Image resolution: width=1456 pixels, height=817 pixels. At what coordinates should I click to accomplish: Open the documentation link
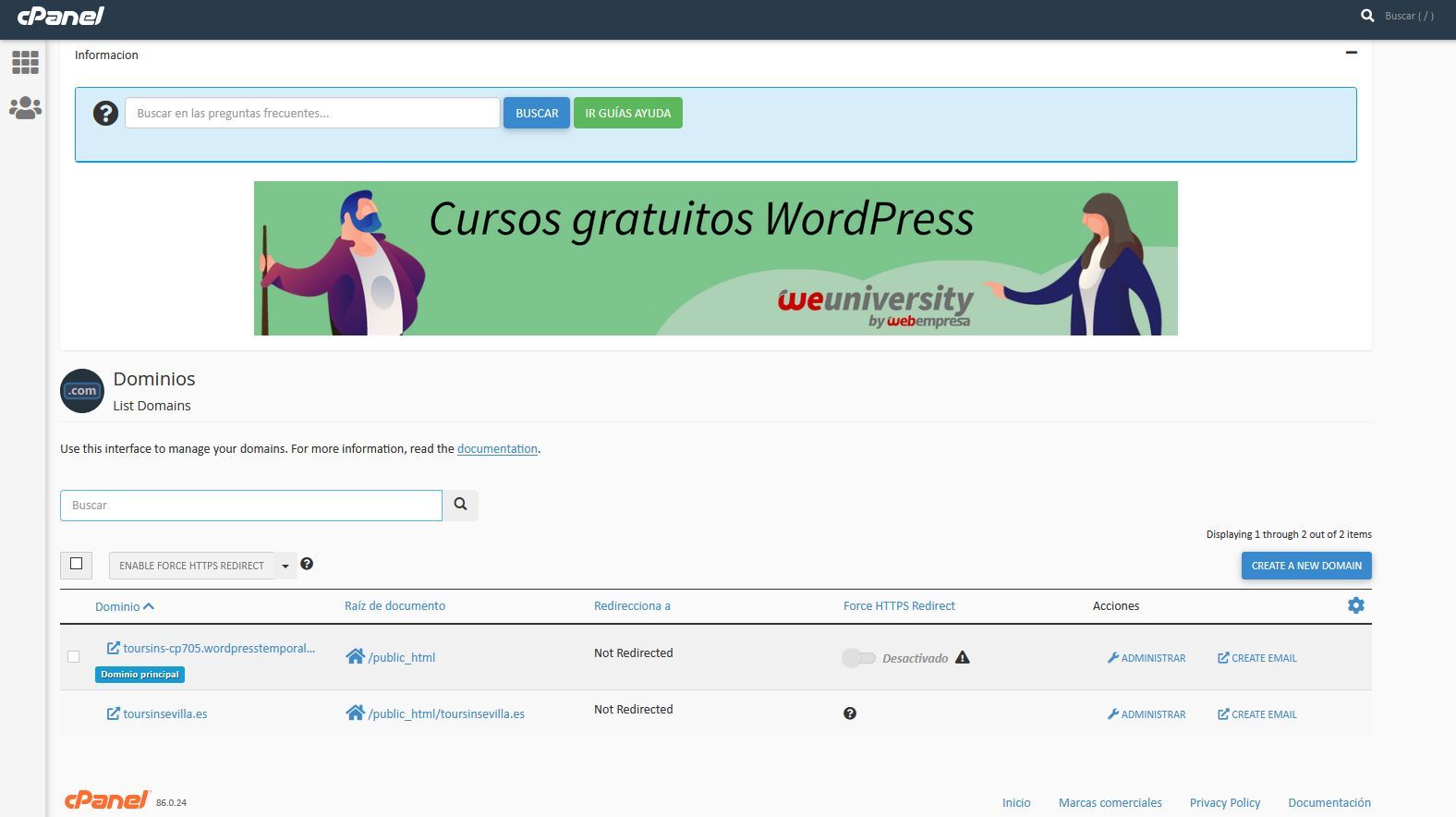point(497,449)
